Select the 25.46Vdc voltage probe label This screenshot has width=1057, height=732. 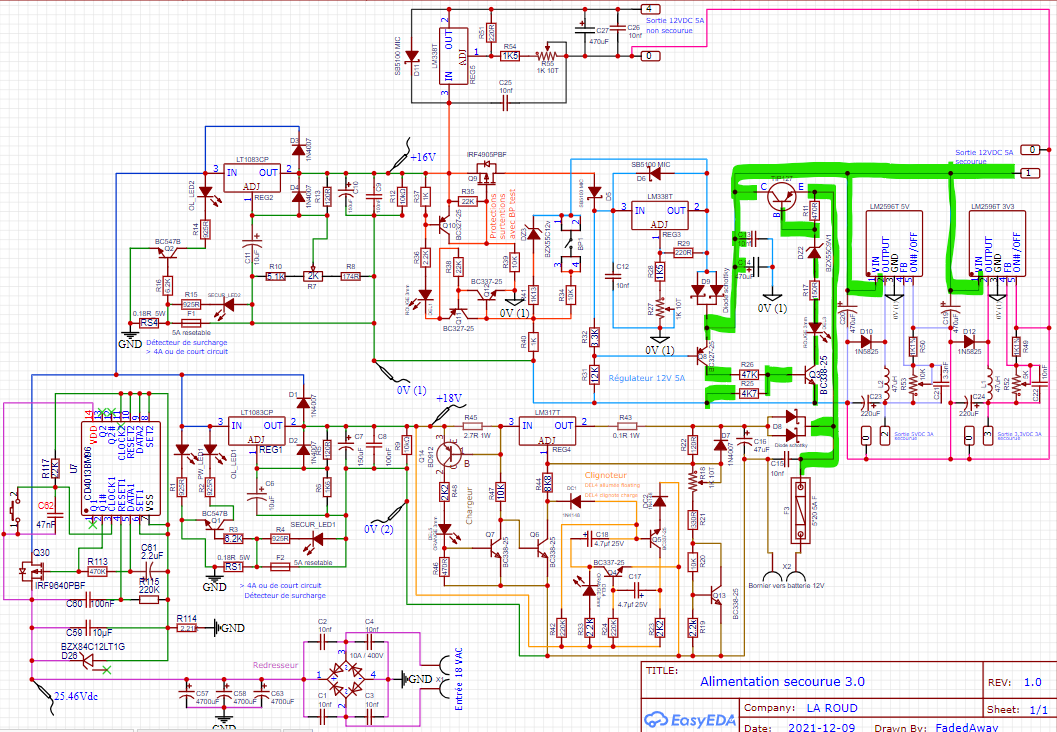click(76, 696)
